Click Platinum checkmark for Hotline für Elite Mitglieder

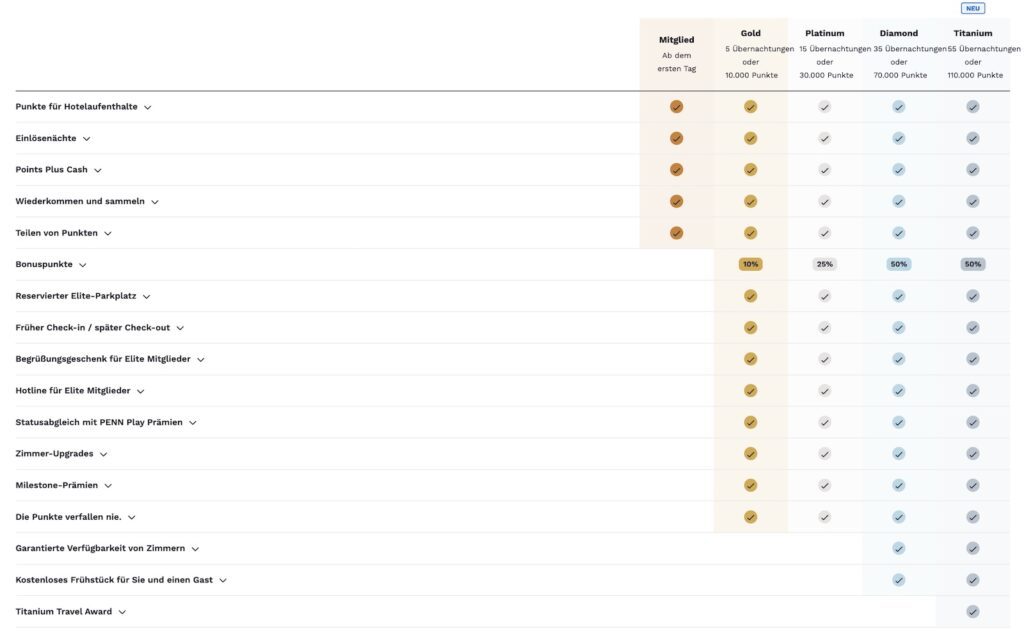pyautogui.click(x=824, y=391)
